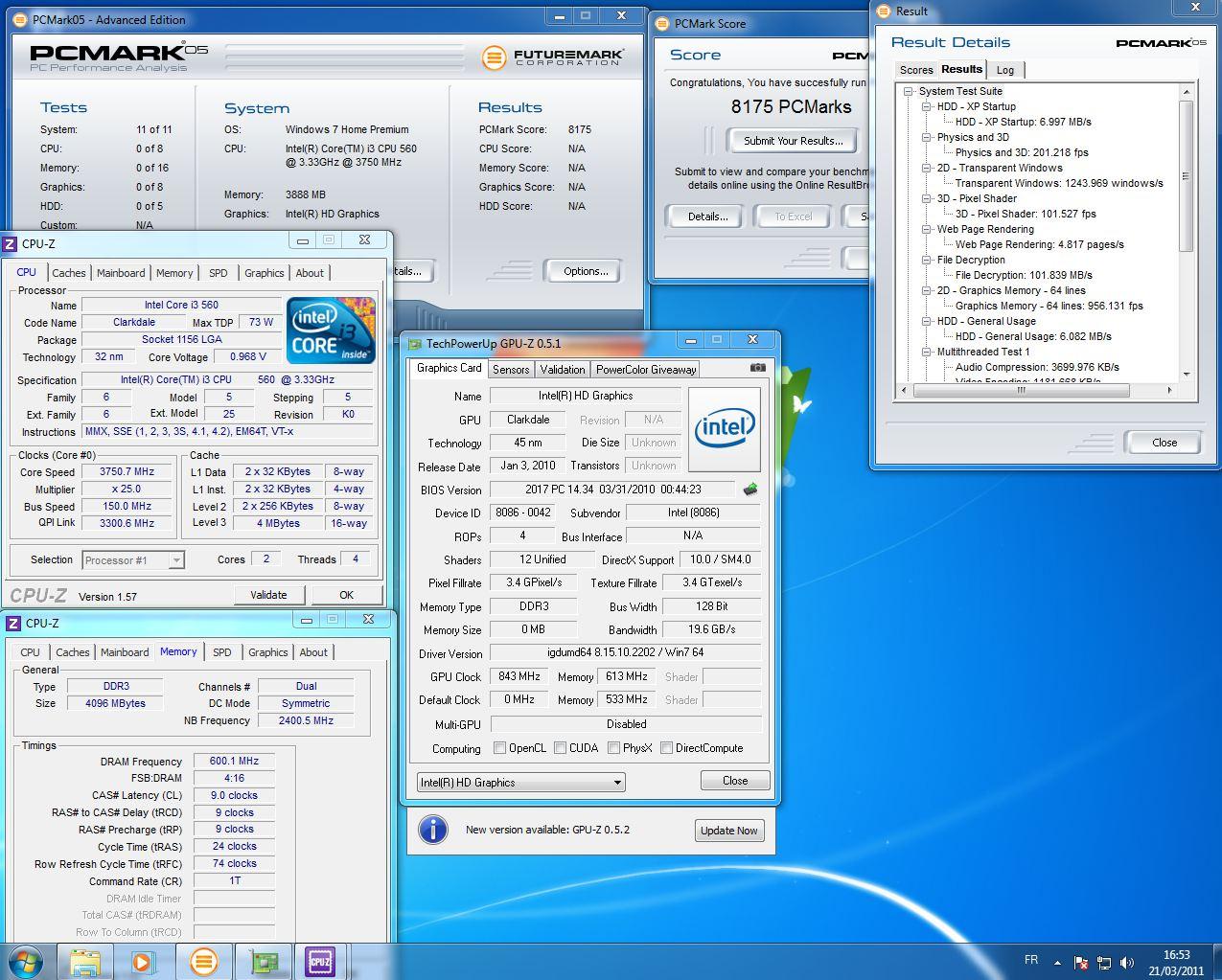Click the Validate button in CPU-Z
The image size is (1222, 980).
[268, 595]
